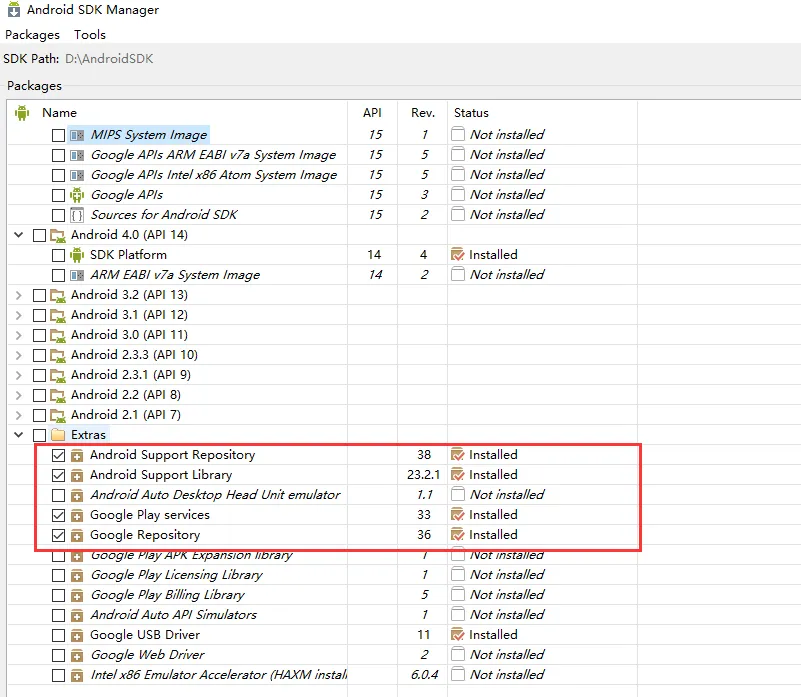Click the Android 2.1 (API 7) folder icon
The image size is (801, 697).
tap(58, 415)
